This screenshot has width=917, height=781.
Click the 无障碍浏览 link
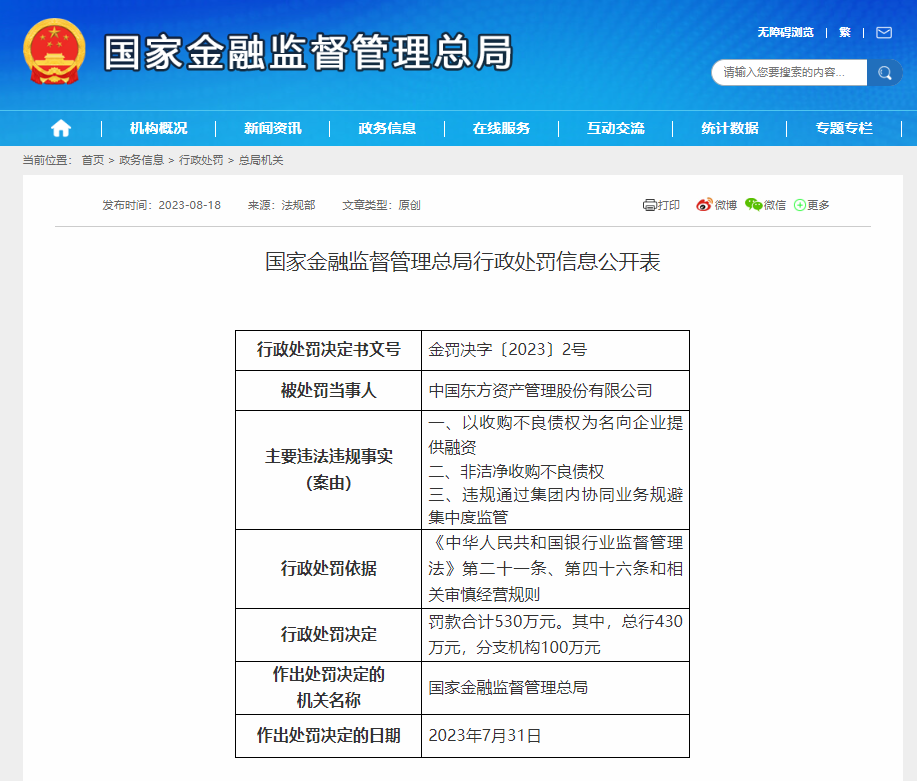785,32
